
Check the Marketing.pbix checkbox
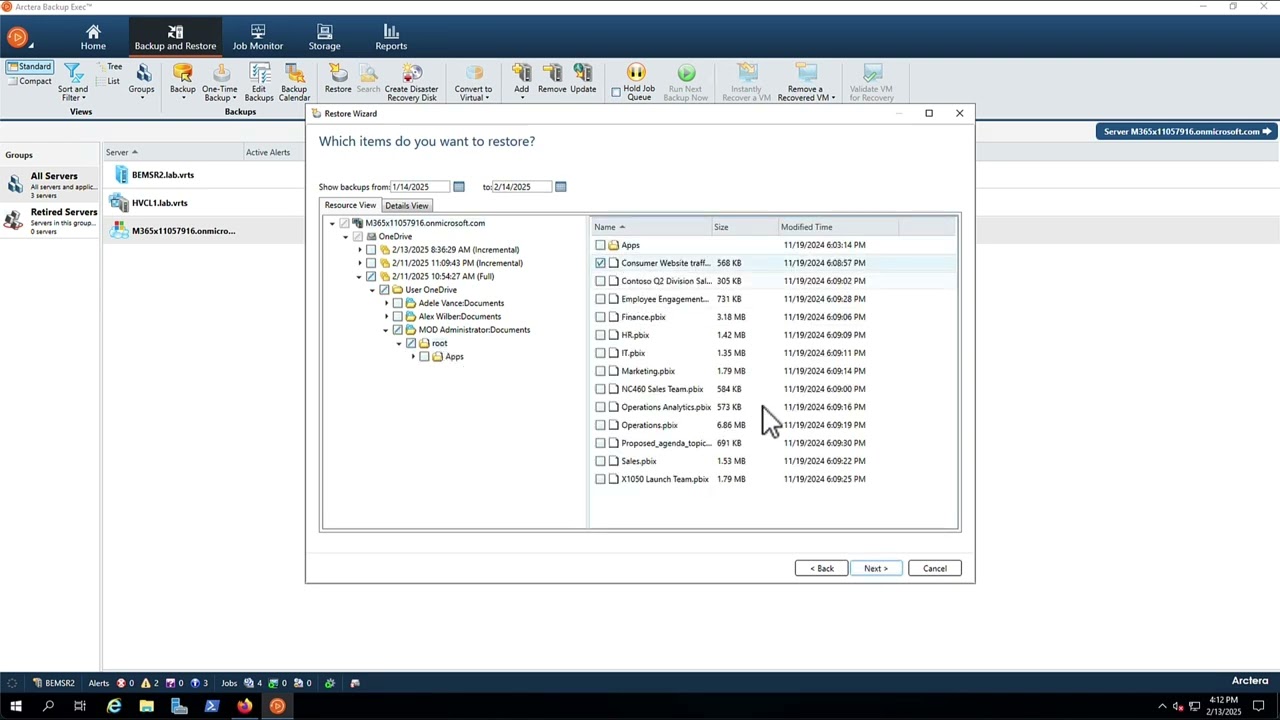pos(600,371)
